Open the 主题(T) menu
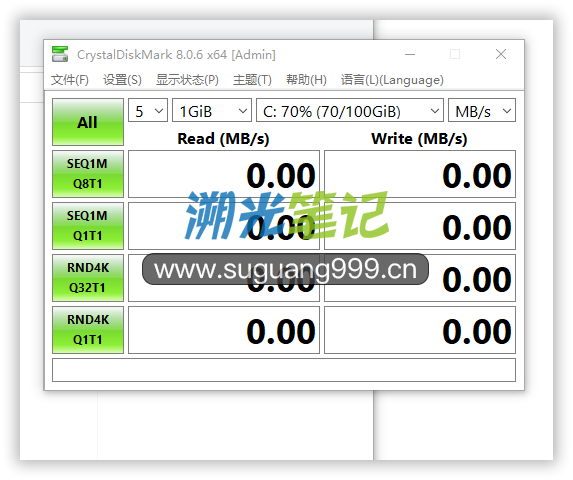The width and height of the screenshot is (573, 480). click(252, 80)
